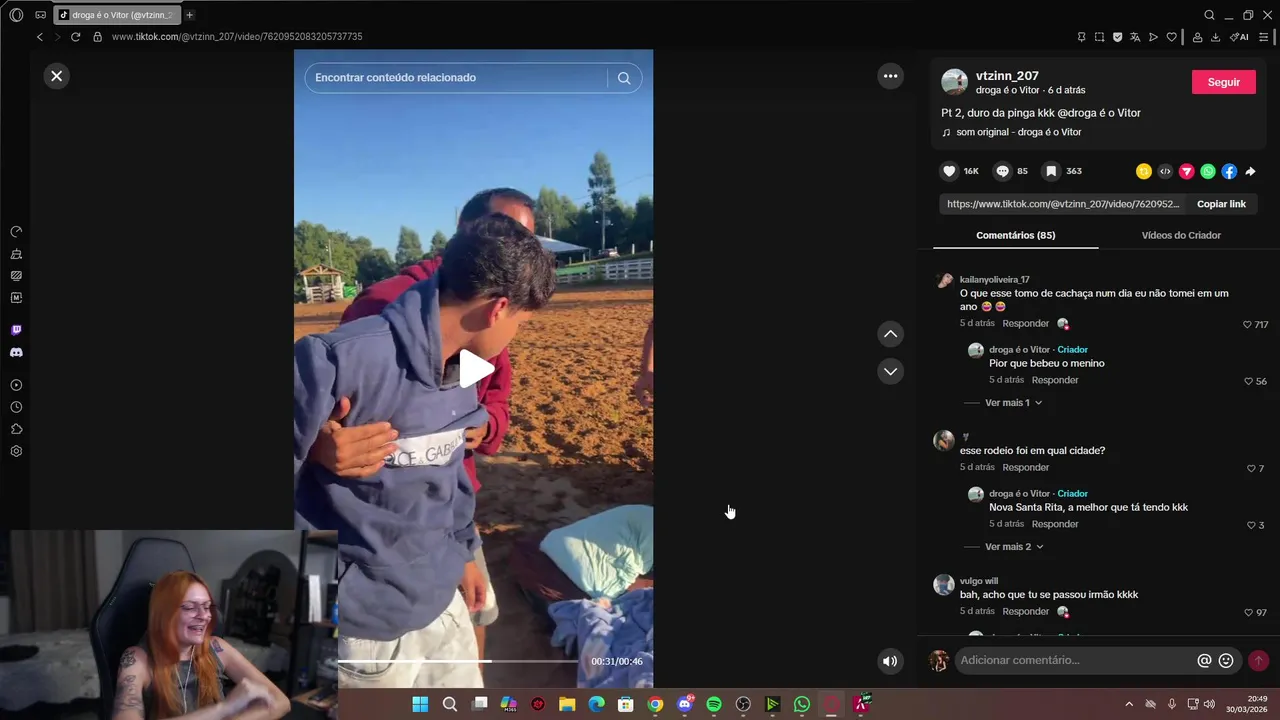Follow vtzinn_207 with Seguir button
The image size is (1280, 720).
pos(1223,82)
